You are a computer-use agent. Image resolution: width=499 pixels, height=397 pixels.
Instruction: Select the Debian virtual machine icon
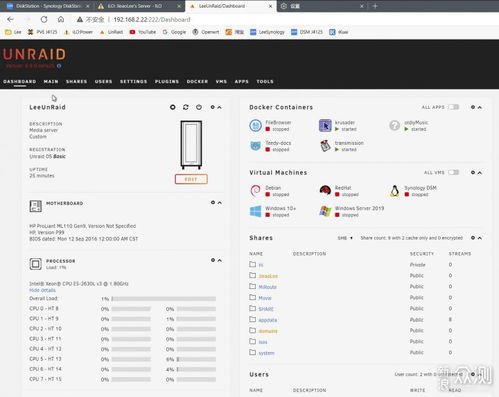point(256,191)
